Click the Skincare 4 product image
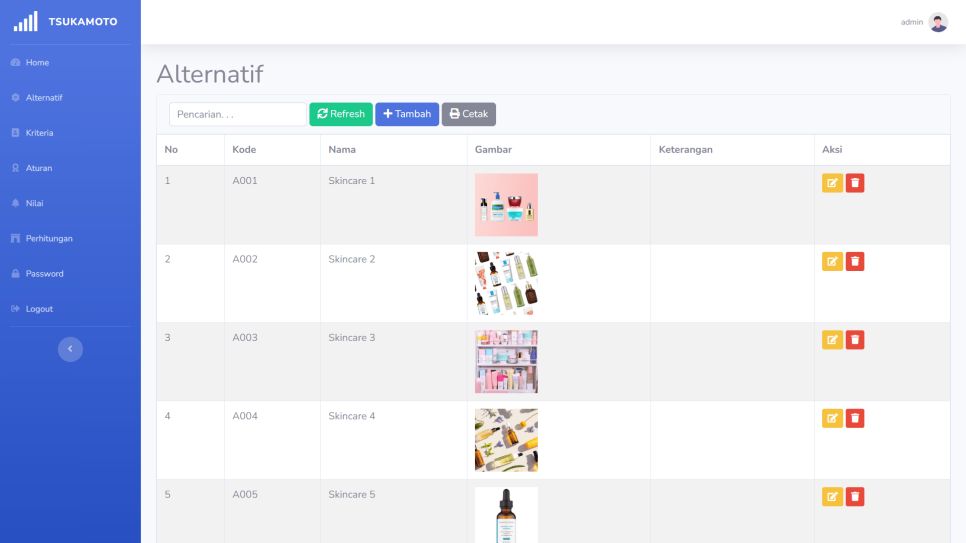 (506, 440)
